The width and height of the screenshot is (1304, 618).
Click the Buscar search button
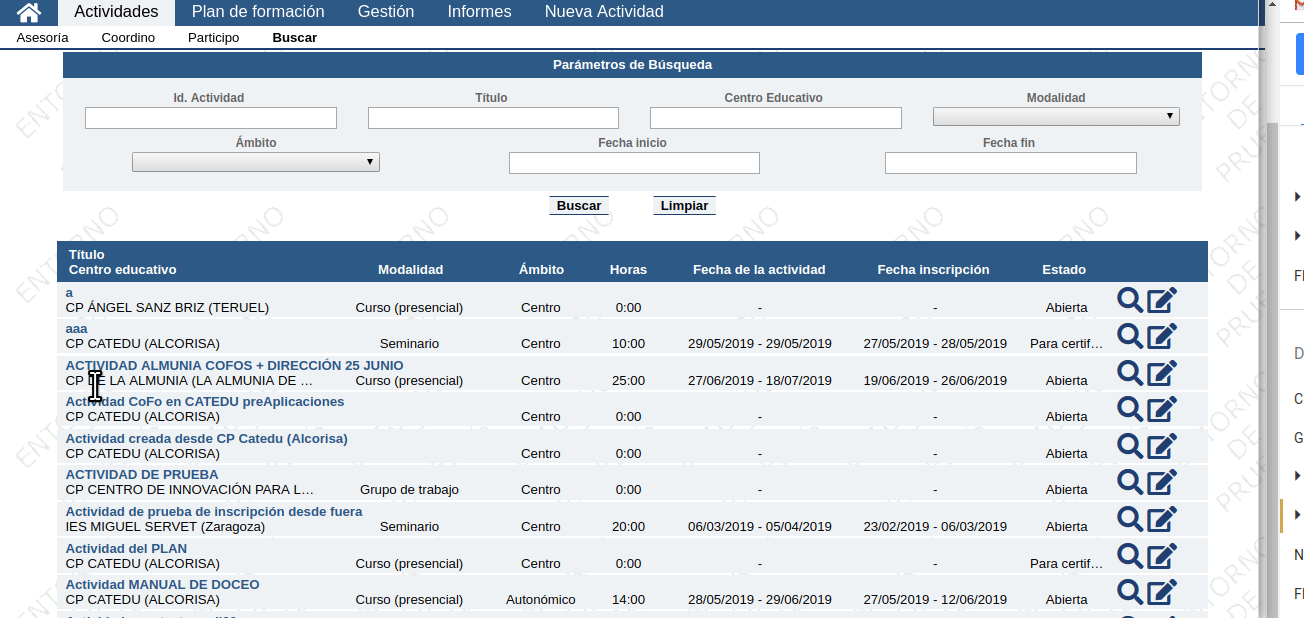[579, 206]
